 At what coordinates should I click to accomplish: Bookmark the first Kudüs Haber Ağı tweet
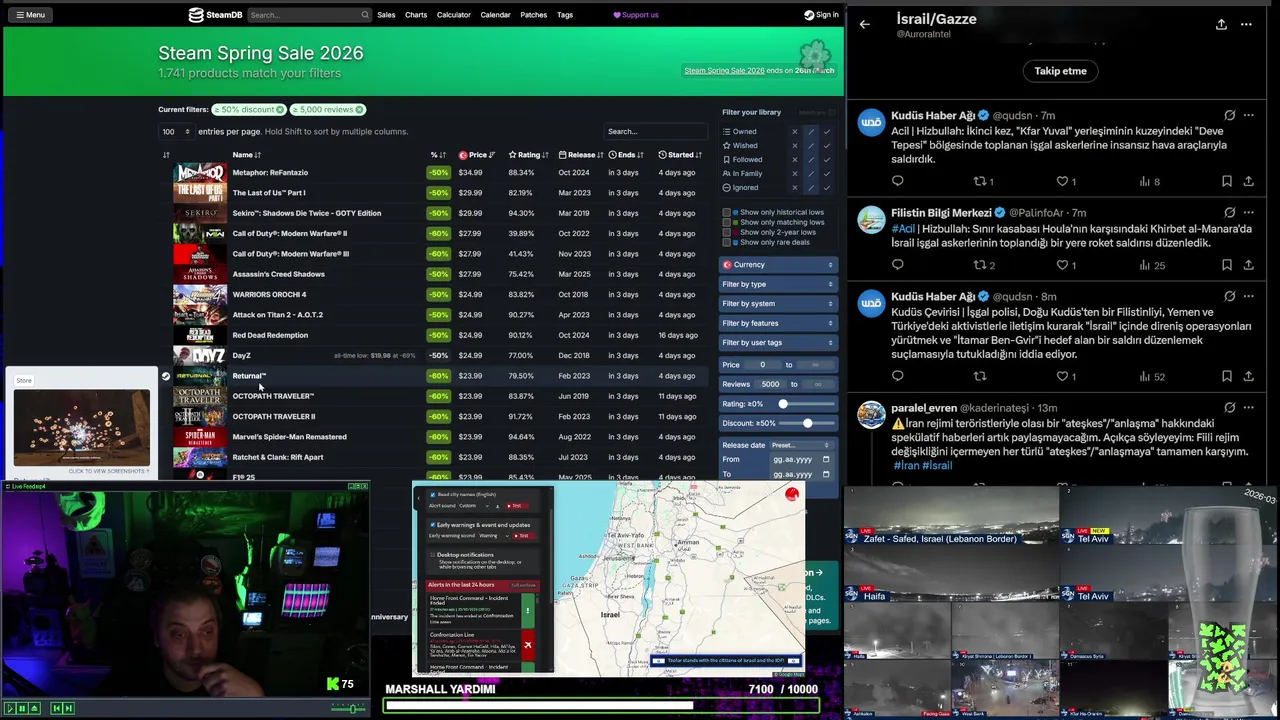[1226, 181]
